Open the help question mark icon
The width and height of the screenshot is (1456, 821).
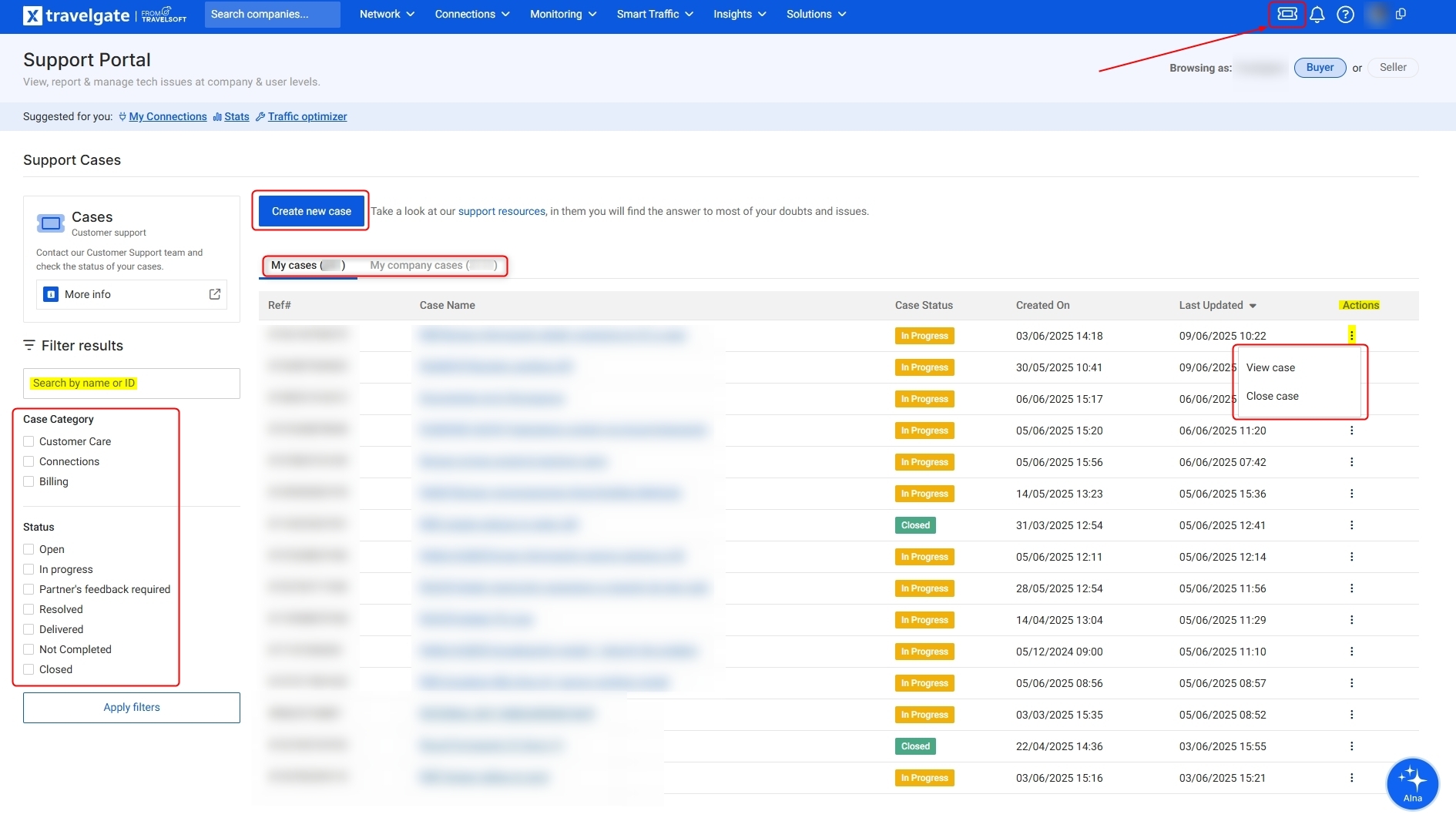tap(1345, 15)
